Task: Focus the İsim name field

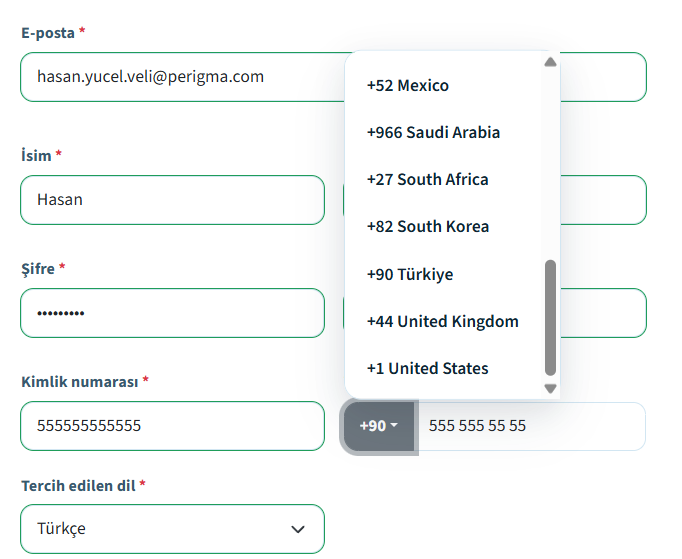Action: click(x=172, y=200)
